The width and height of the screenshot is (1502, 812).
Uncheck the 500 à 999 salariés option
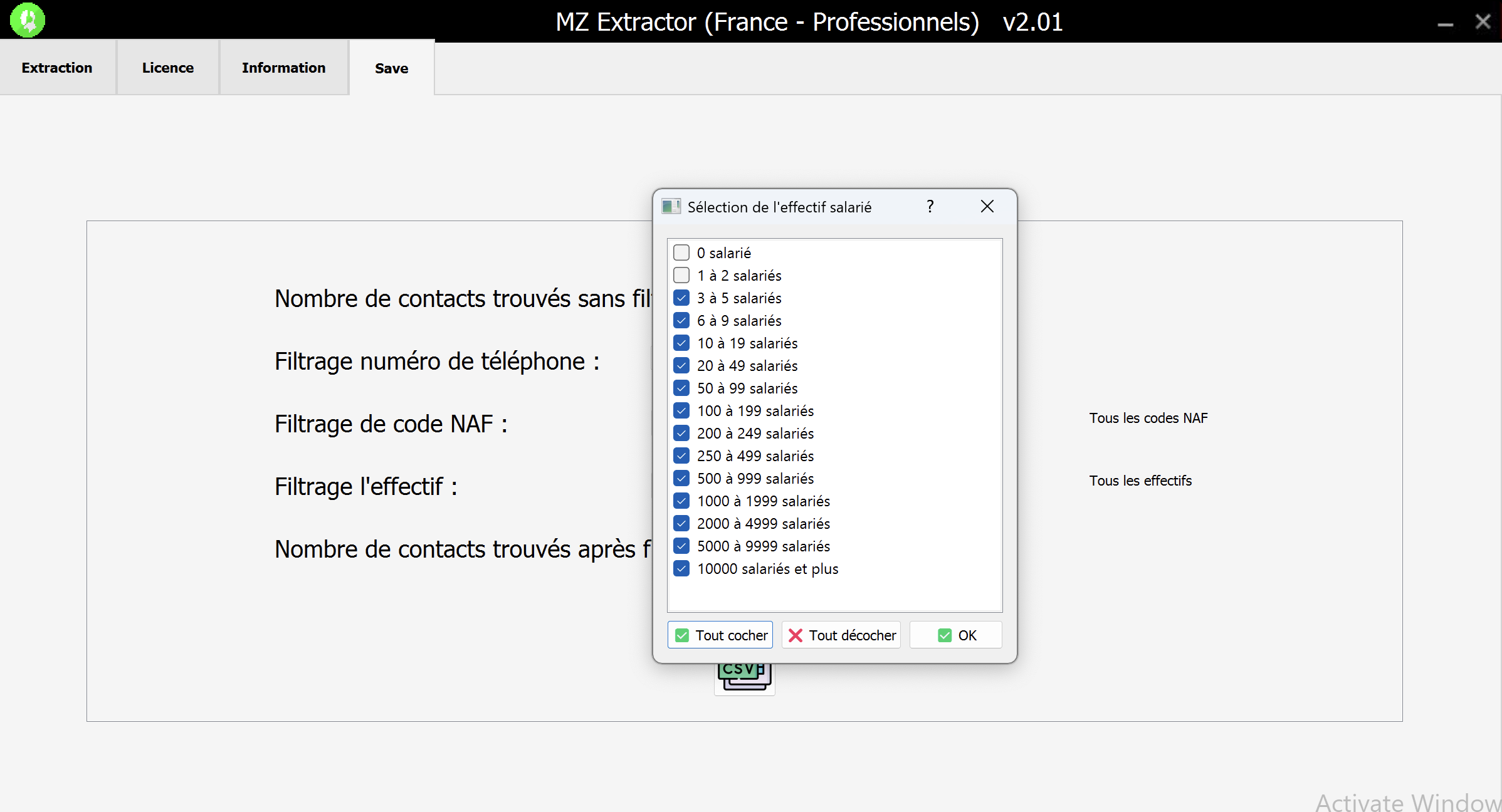tap(681, 478)
